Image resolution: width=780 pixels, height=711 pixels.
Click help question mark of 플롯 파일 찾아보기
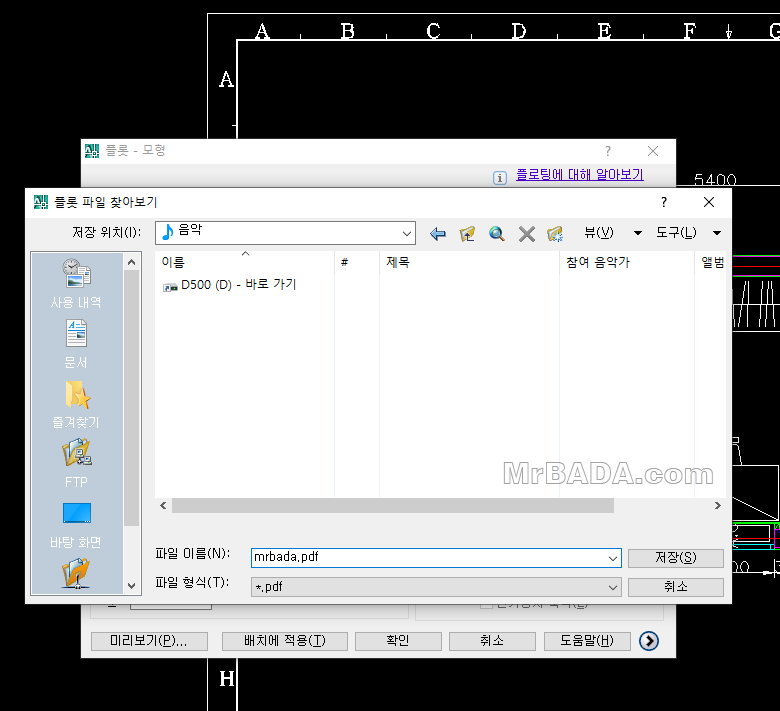[664, 202]
